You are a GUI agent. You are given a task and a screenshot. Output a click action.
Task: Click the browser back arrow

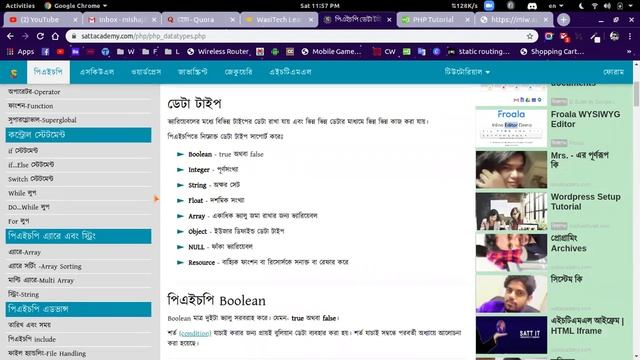10,36
